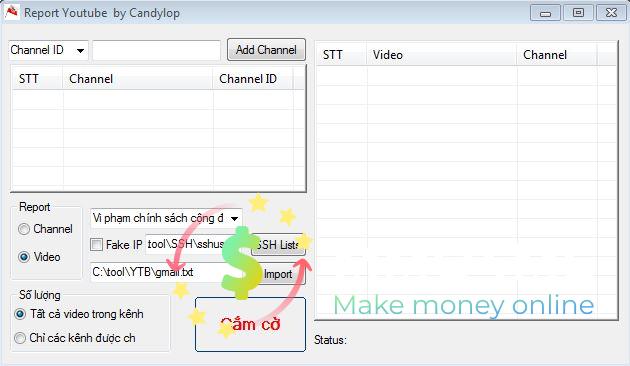Click Channel ID column header in left table

click(253, 79)
